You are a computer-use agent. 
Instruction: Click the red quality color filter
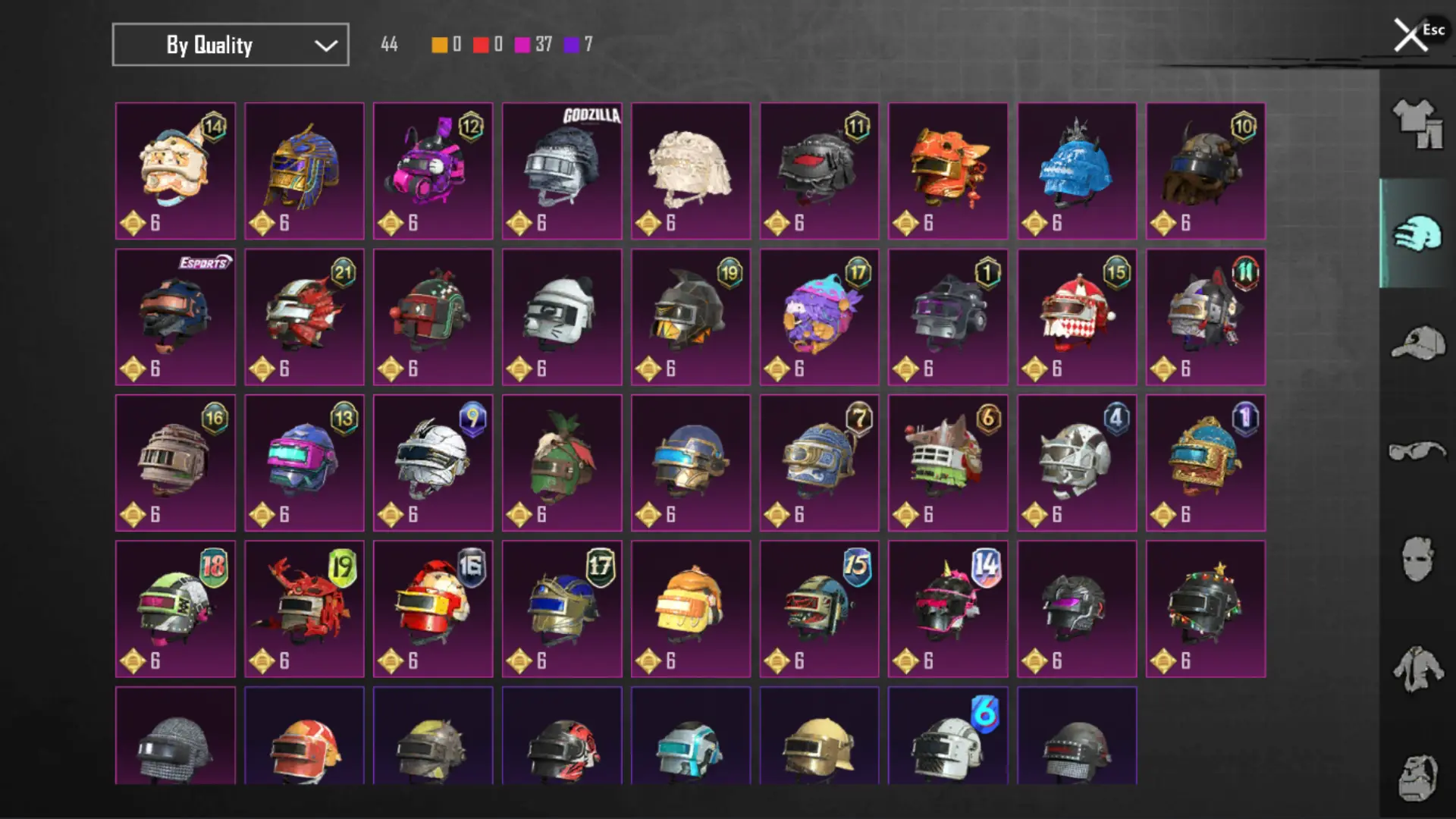tap(488, 45)
